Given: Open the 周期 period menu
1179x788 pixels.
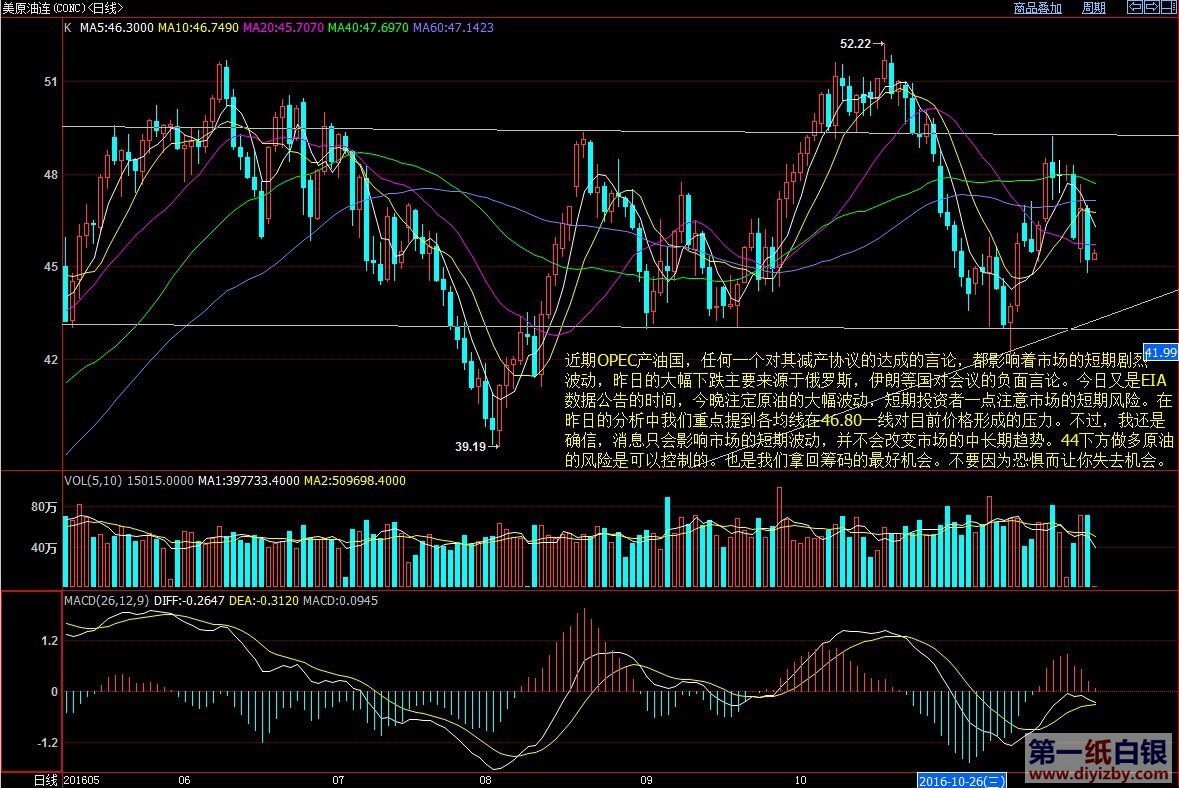Looking at the screenshot, I should [x=1093, y=8].
